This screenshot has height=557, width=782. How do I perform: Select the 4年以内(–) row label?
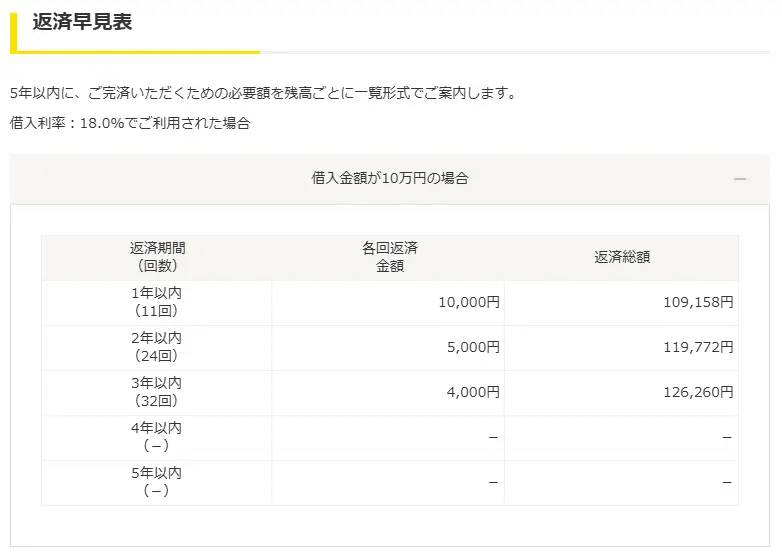click(157, 437)
